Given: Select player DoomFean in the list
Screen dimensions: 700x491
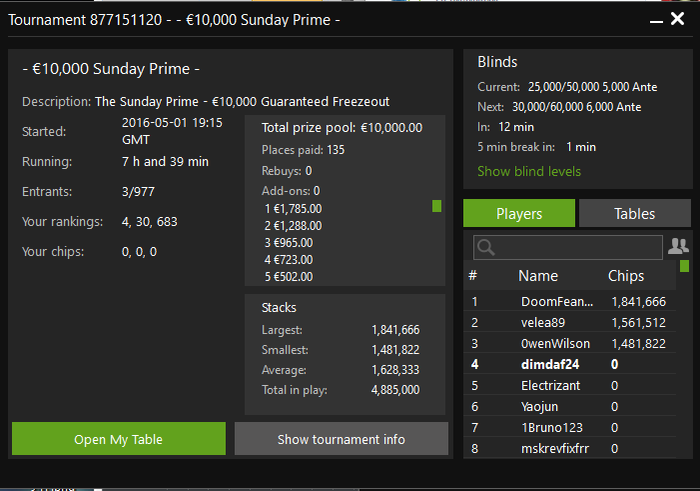Looking at the screenshot, I should tap(557, 301).
